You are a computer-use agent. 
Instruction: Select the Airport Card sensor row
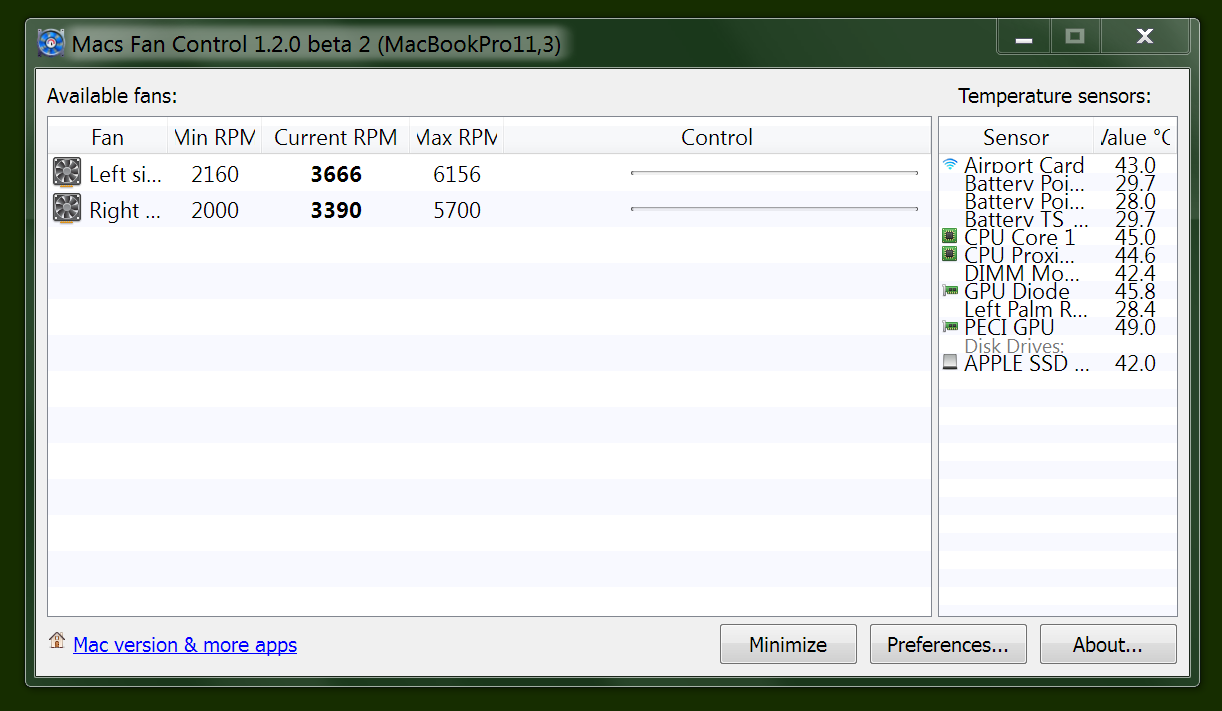tap(1058, 165)
